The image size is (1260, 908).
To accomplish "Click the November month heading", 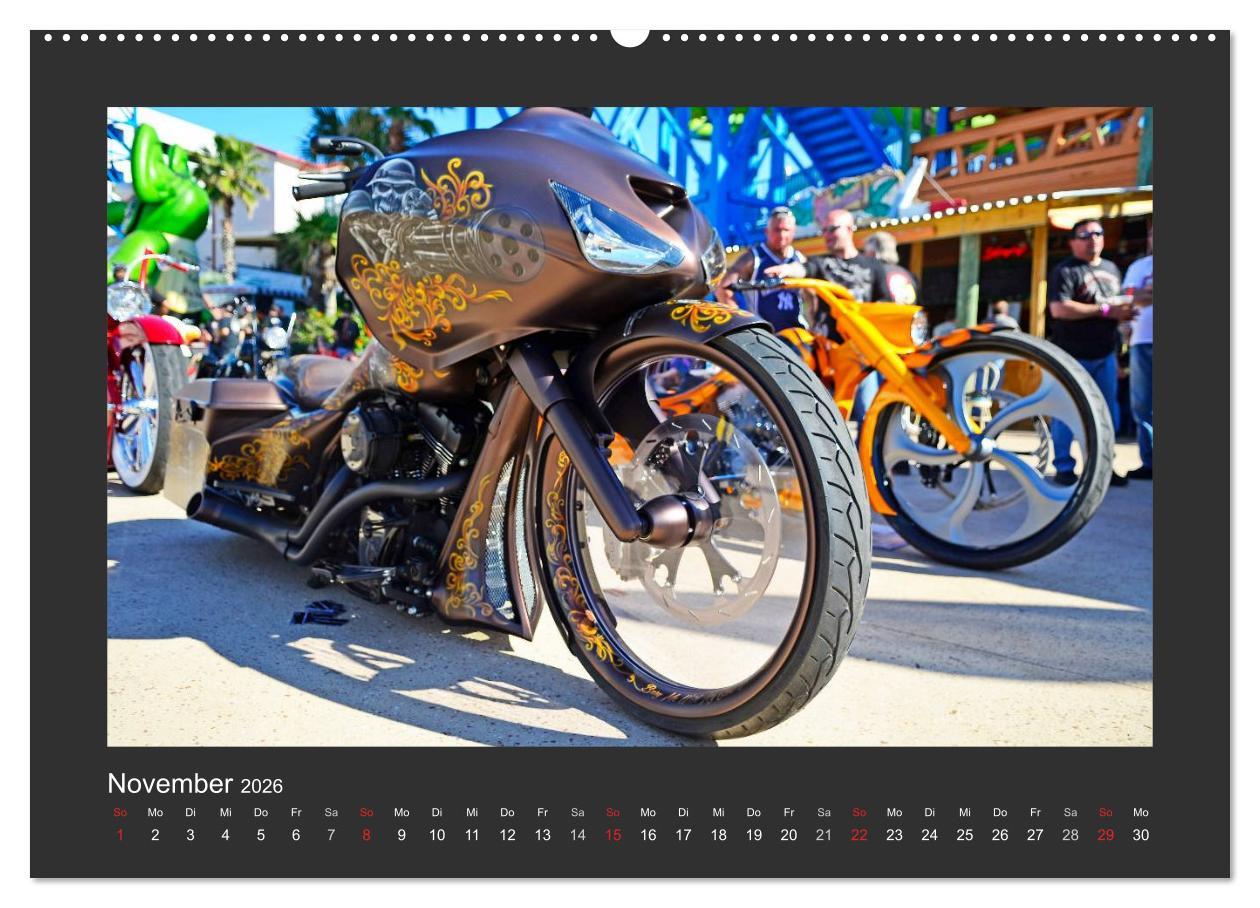I will pyautogui.click(x=170, y=785).
